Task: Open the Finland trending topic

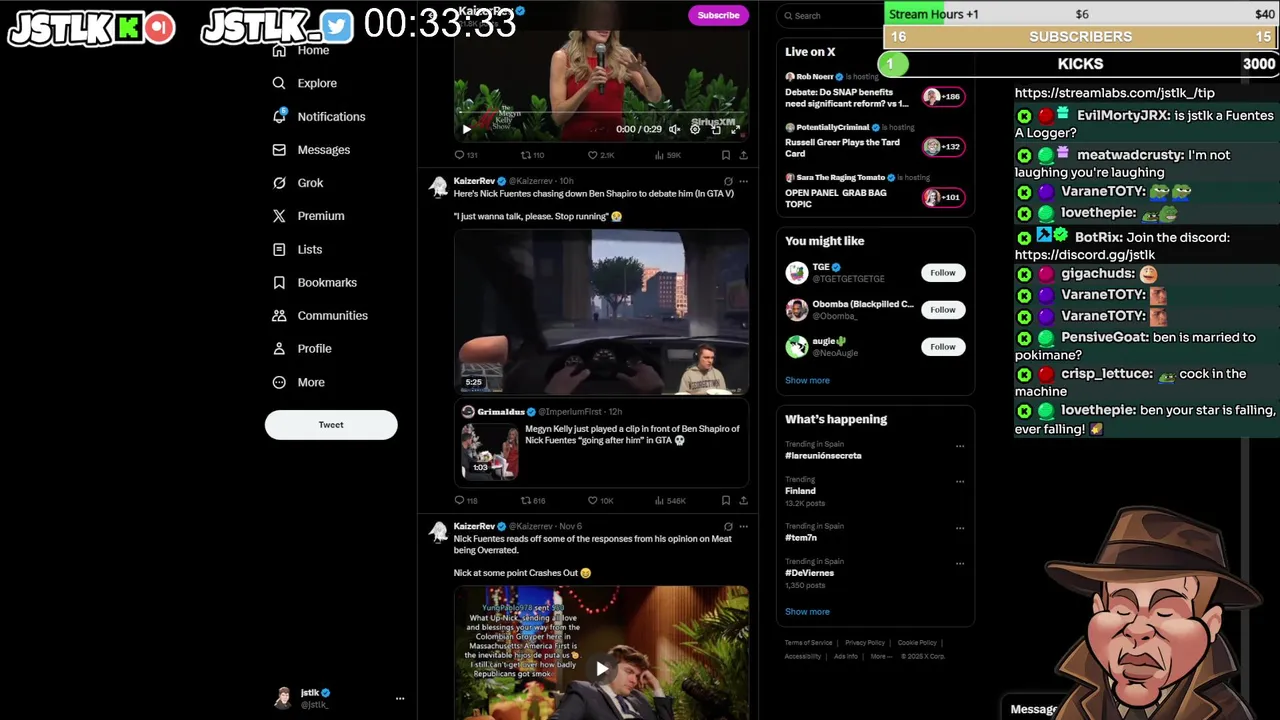Action: pyautogui.click(x=800, y=491)
